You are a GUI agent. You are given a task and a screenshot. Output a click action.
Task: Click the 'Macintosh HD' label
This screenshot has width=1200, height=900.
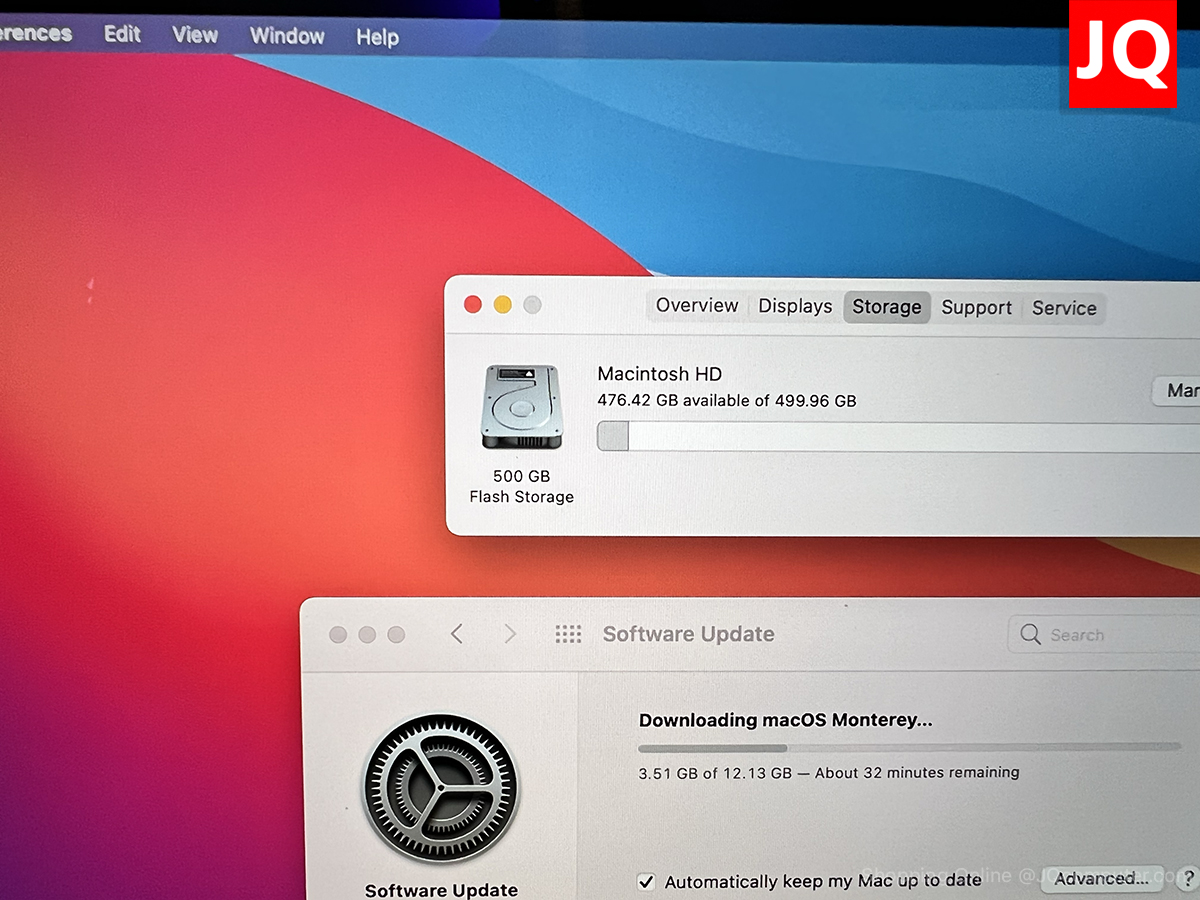click(660, 374)
